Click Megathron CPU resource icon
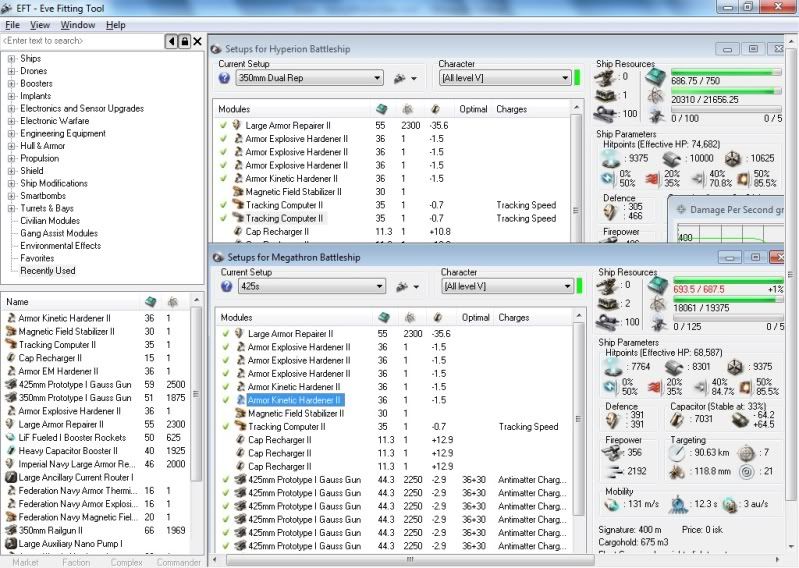This screenshot has width=799, height=568. [x=658, y=286]
